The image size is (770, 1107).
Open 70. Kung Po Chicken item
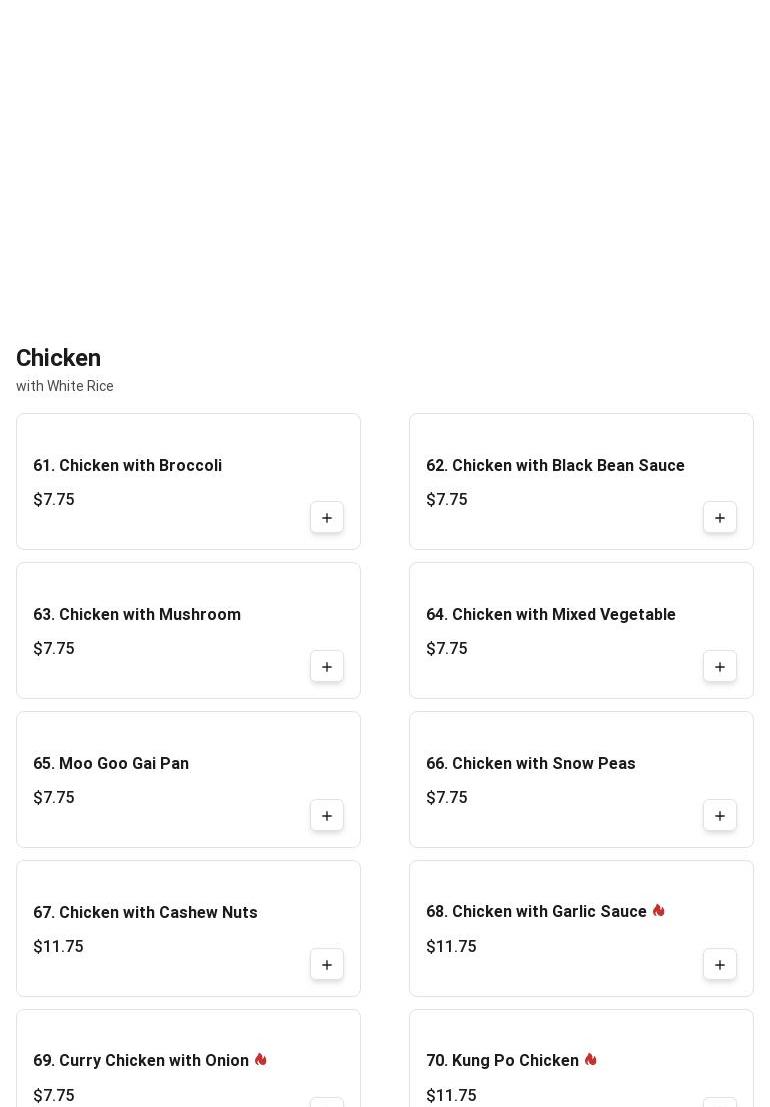[x=502, y=1061]
